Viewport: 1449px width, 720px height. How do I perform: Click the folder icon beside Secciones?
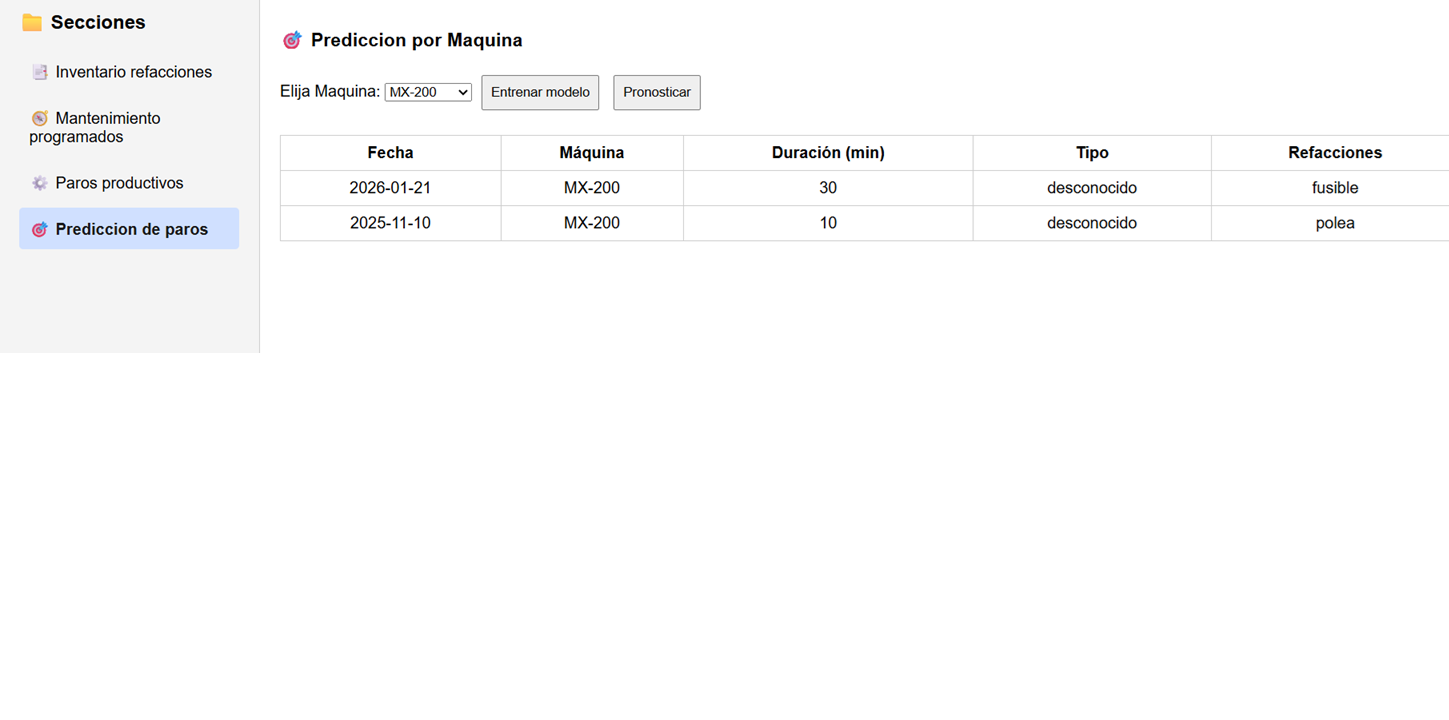tap(31, 20)
